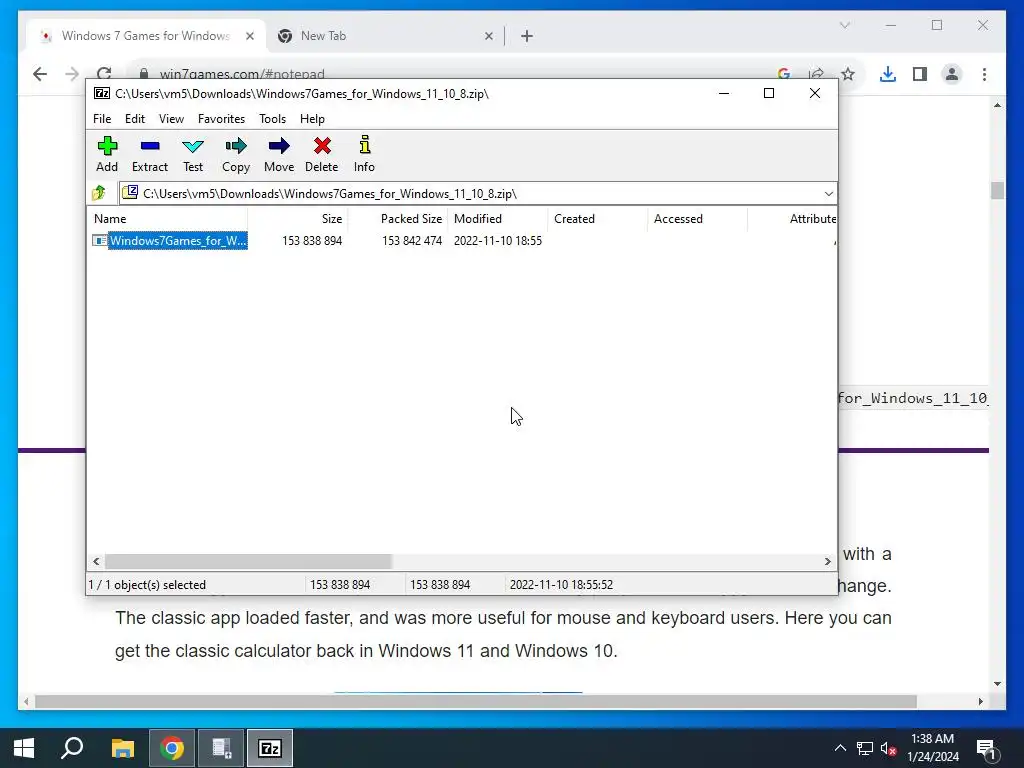This screenshot has height=768, width=1024.
Task: Open the View menu
Action: 171,119
